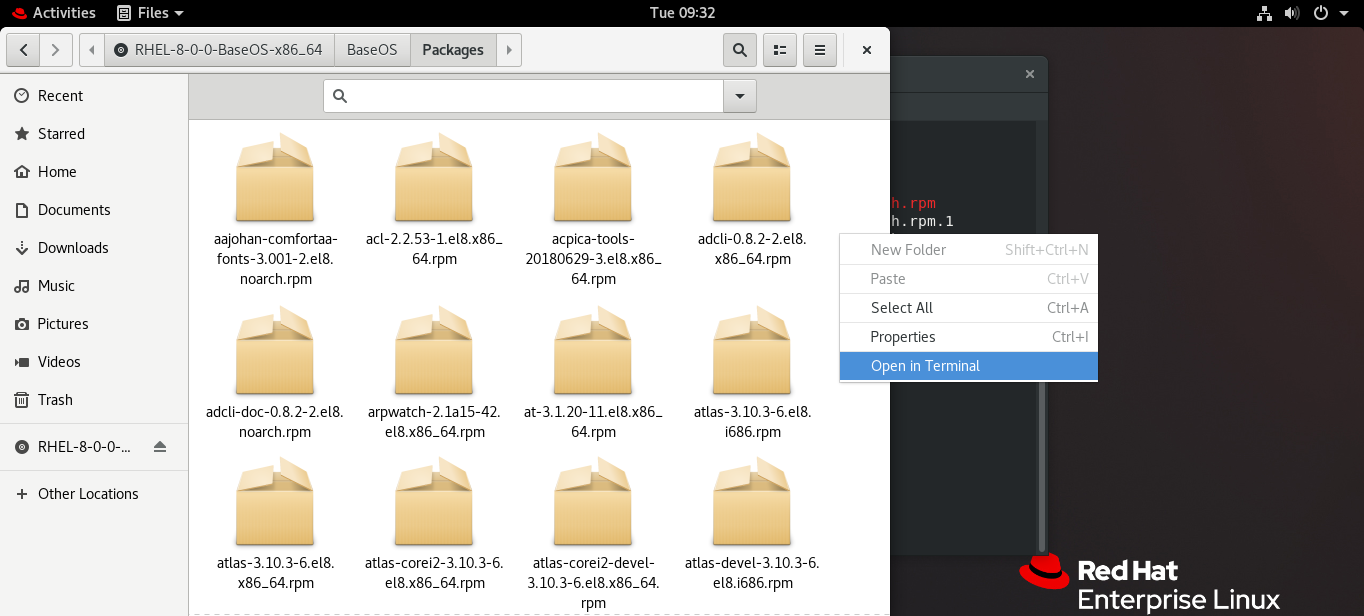This screenshot has height=616, width=1364.
Task: Select atlas-corei2-3.10.3-6.el8.x86_64.rpm package
Action: [434, 524]
